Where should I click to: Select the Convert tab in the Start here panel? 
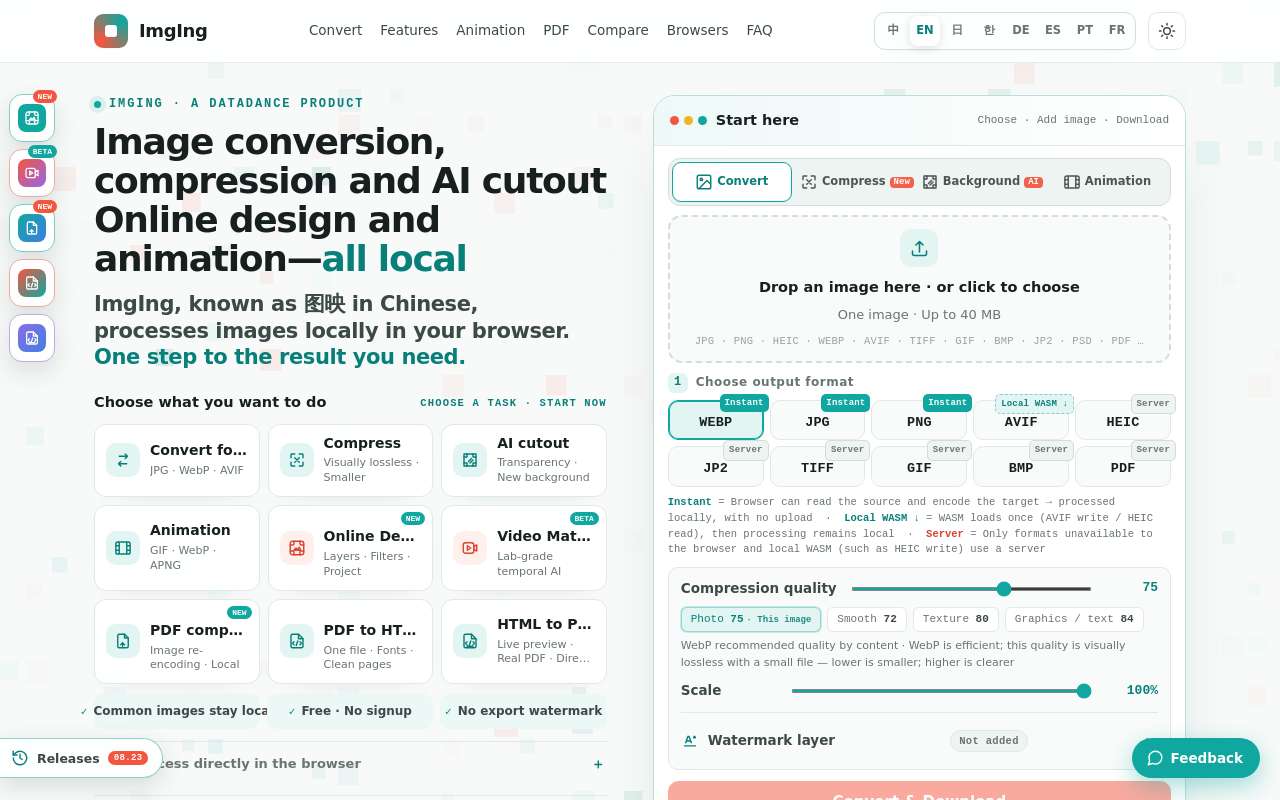coord(732,182)
